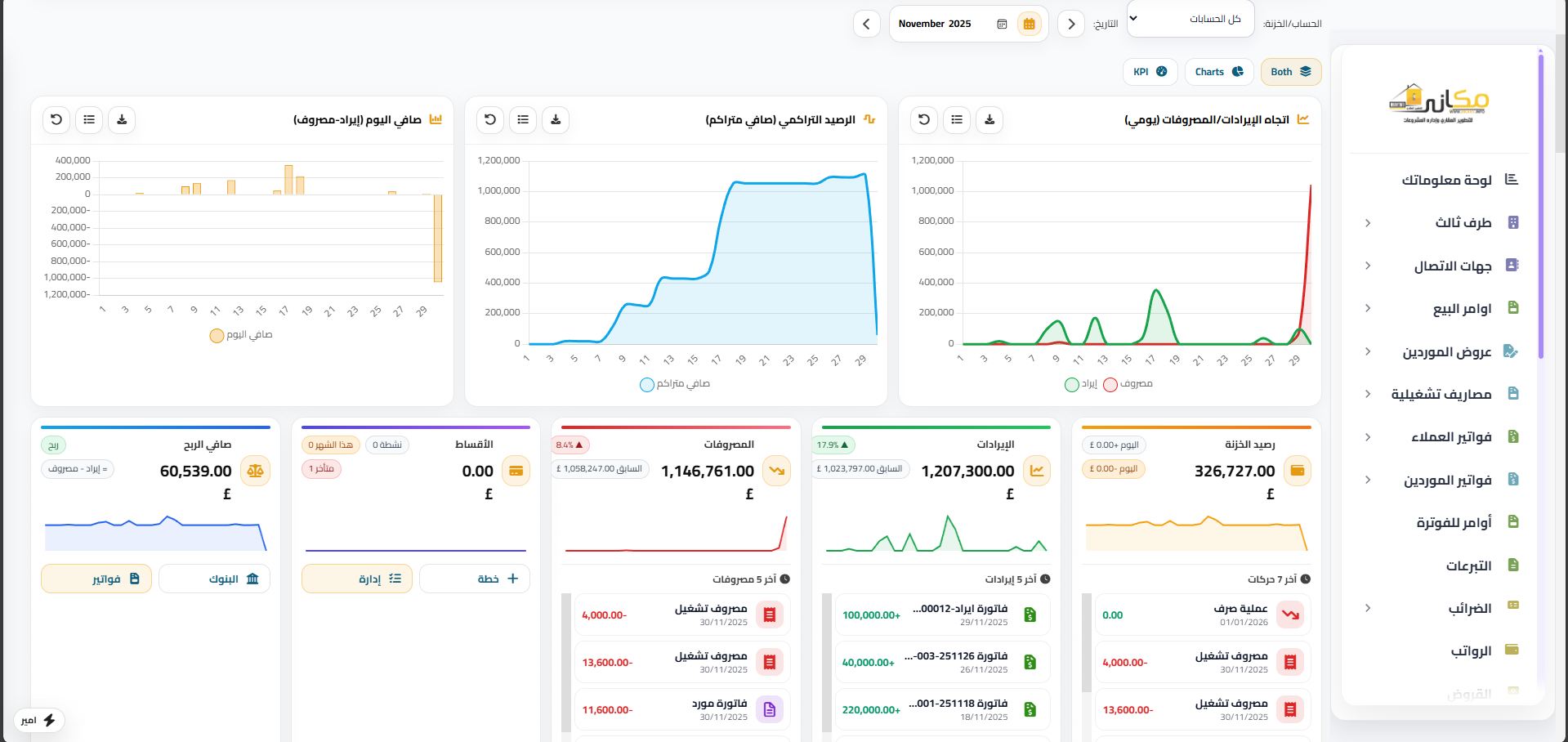
Task: Click the November 2025 date field
Action: pos(936,25)
